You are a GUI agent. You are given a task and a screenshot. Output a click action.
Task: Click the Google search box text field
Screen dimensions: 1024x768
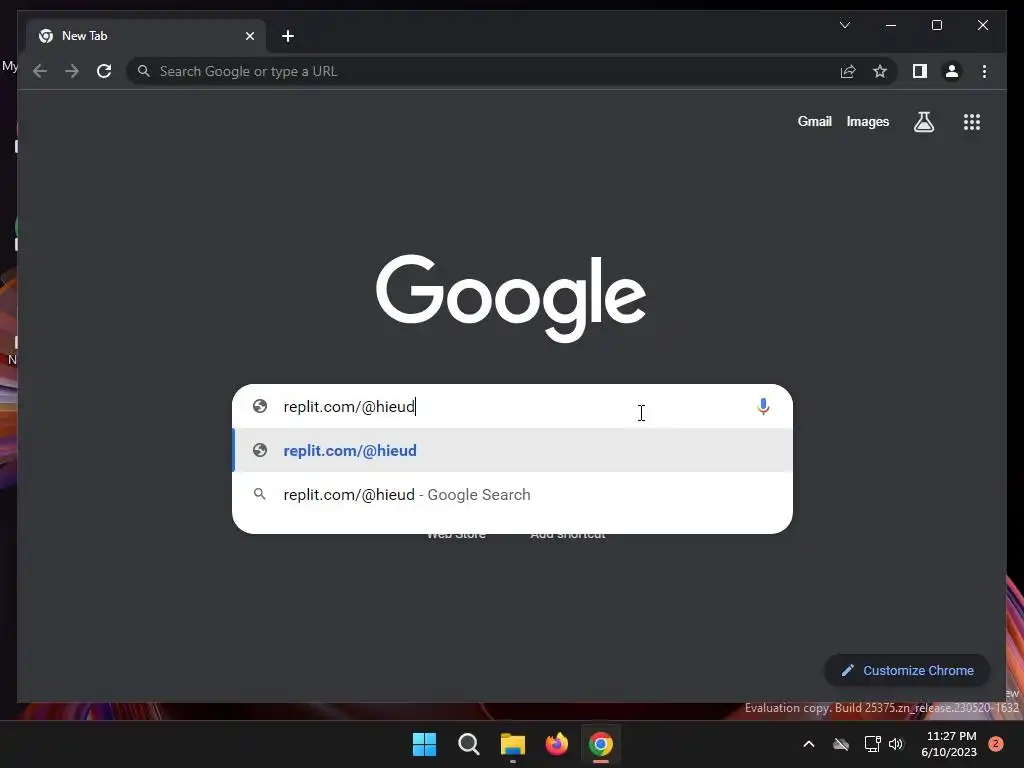pos(513,406)
